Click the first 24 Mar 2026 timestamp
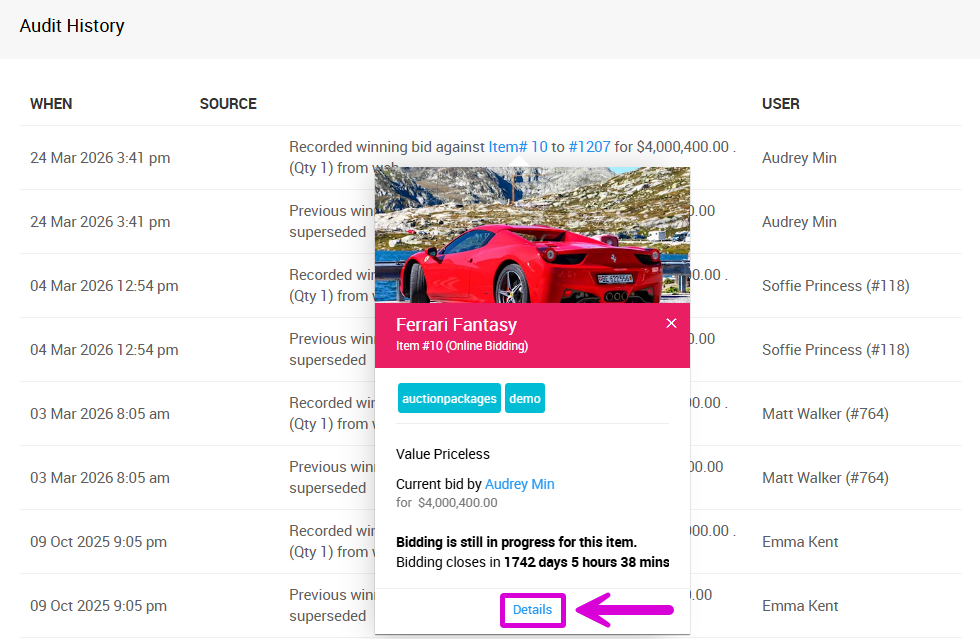980x639 pixels. tap(100, 158)
